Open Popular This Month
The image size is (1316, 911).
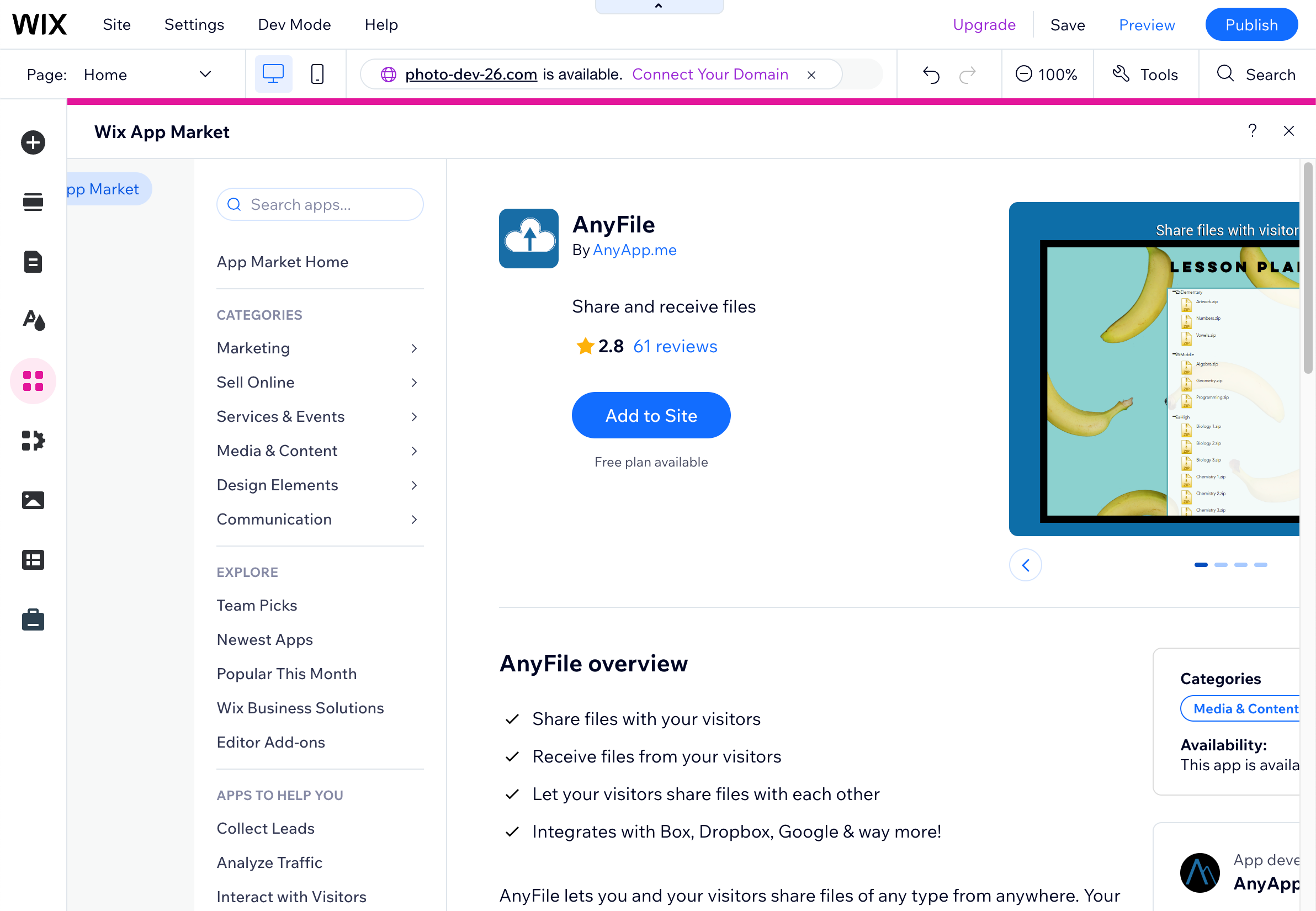click(286, 674)
